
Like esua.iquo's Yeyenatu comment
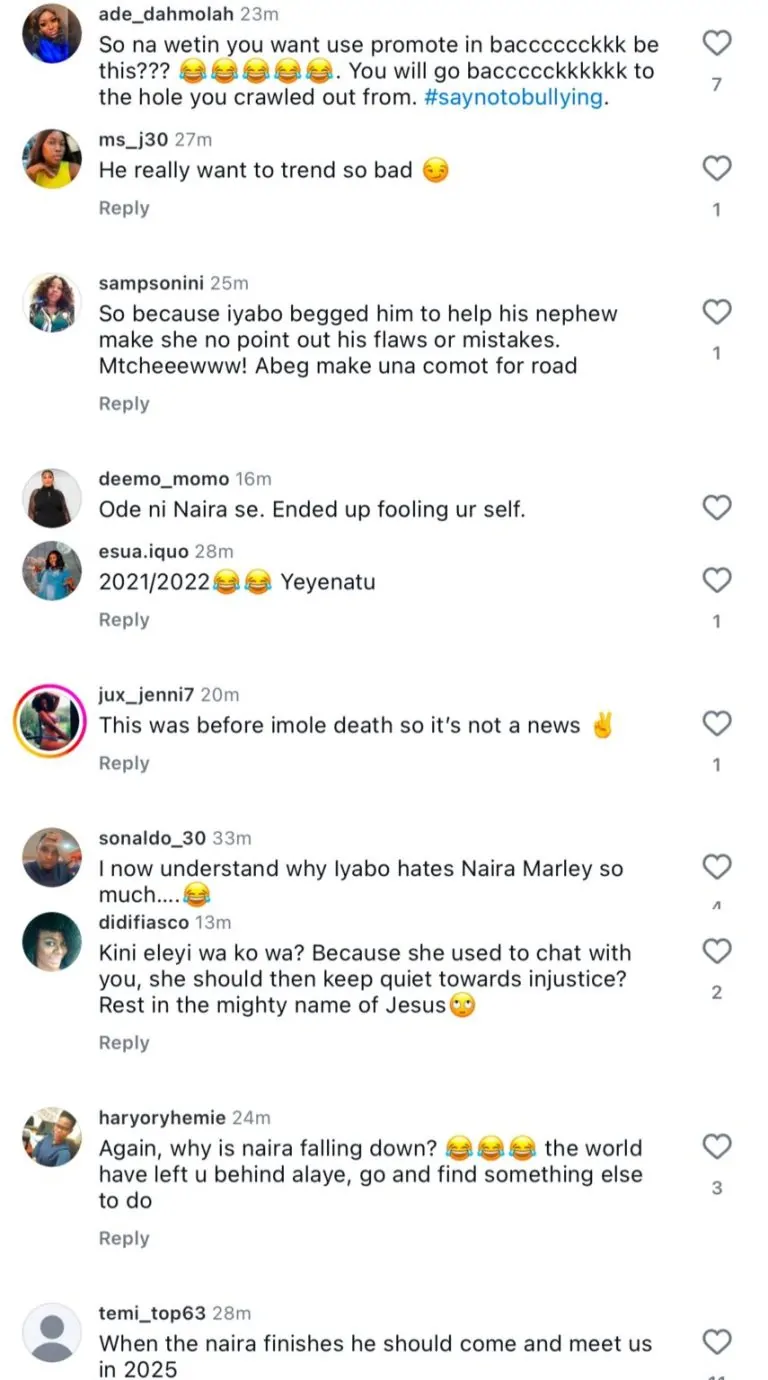tap(717, 580)
